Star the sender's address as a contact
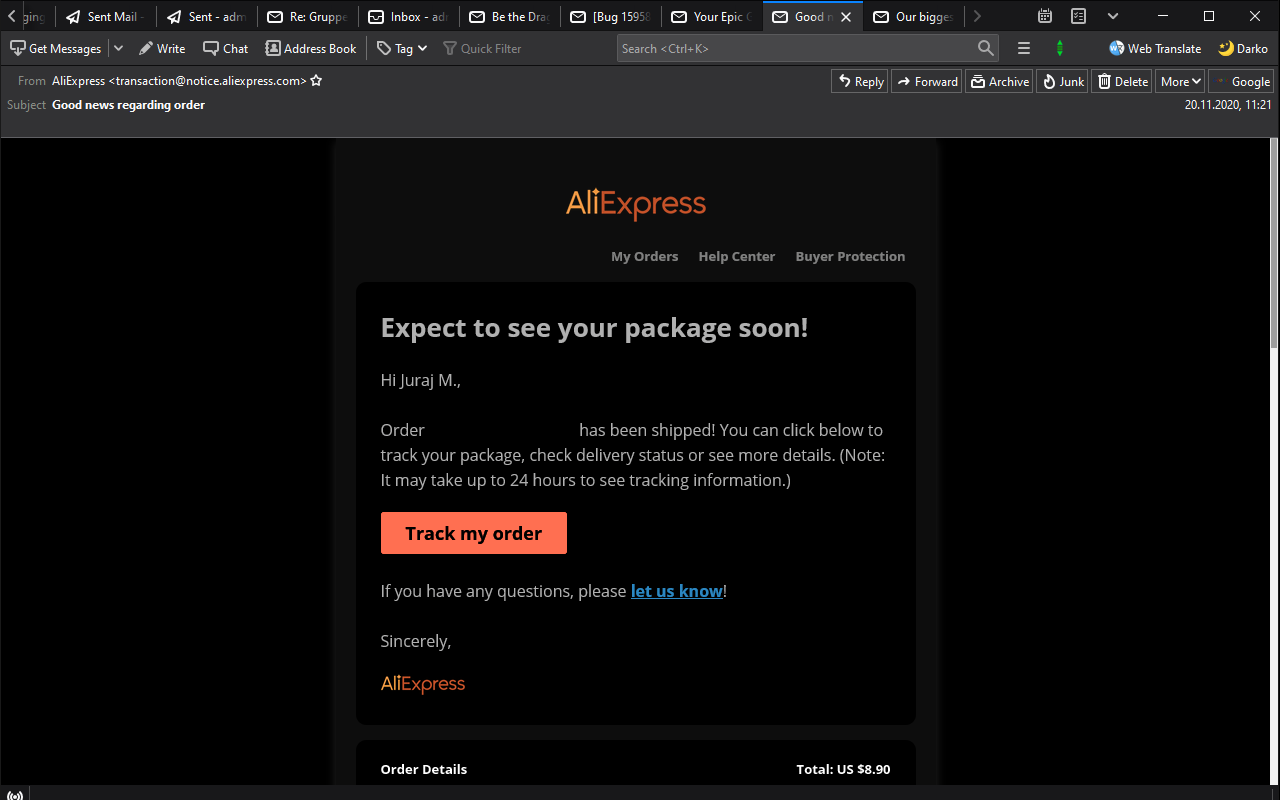Screen dimensions: 1280x800 [x=316, y=81]
